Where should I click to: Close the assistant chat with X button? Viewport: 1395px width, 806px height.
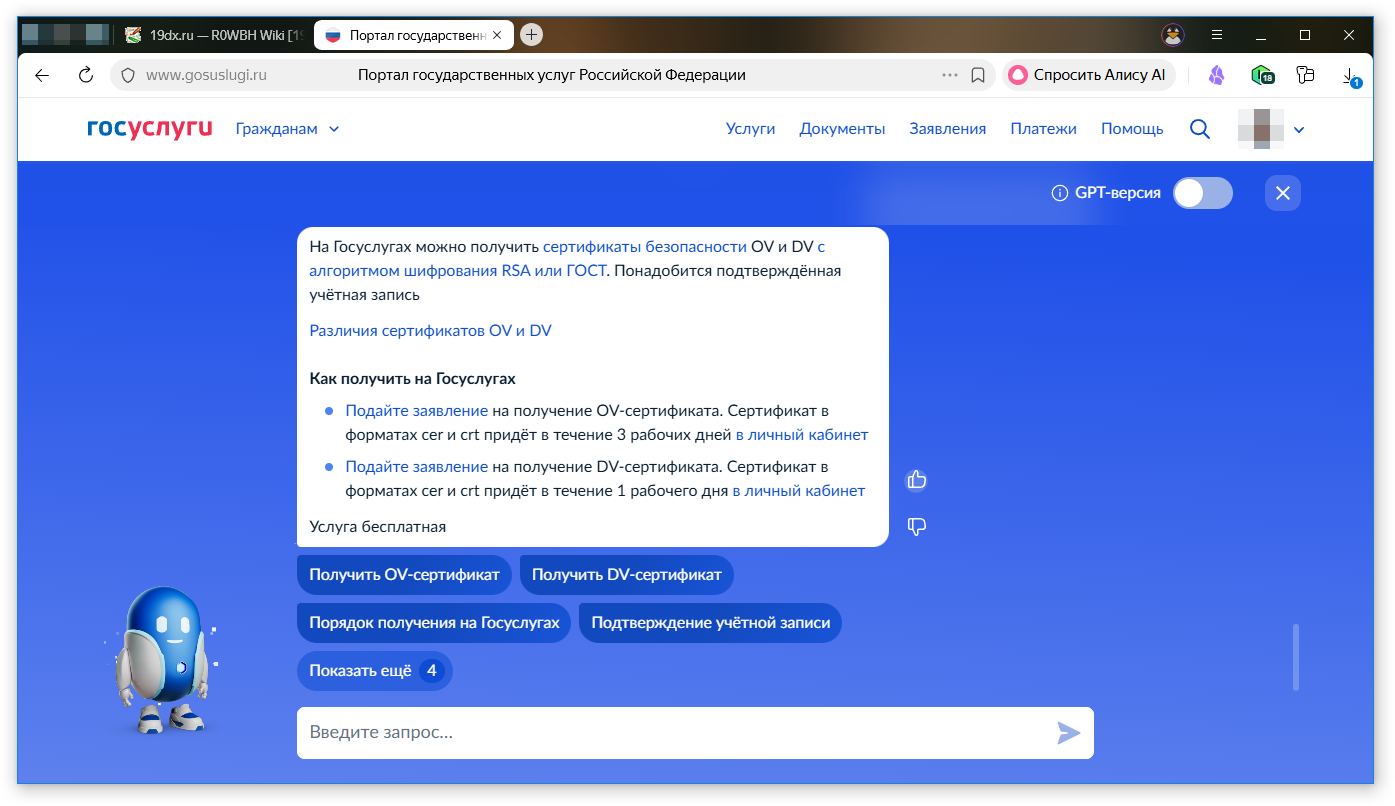coord(1282,193)
